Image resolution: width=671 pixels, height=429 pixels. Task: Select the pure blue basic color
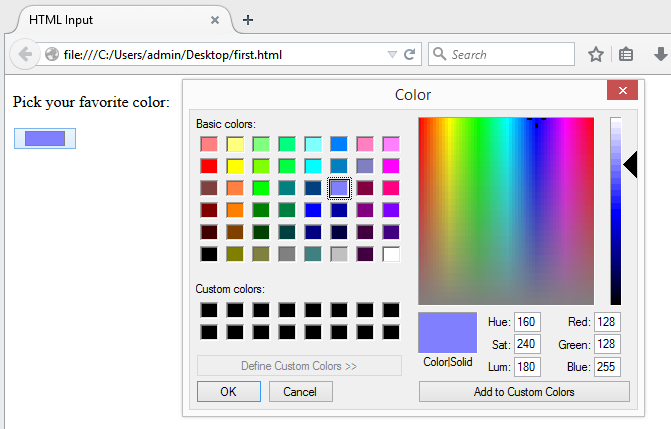click(x=313, y=210)
